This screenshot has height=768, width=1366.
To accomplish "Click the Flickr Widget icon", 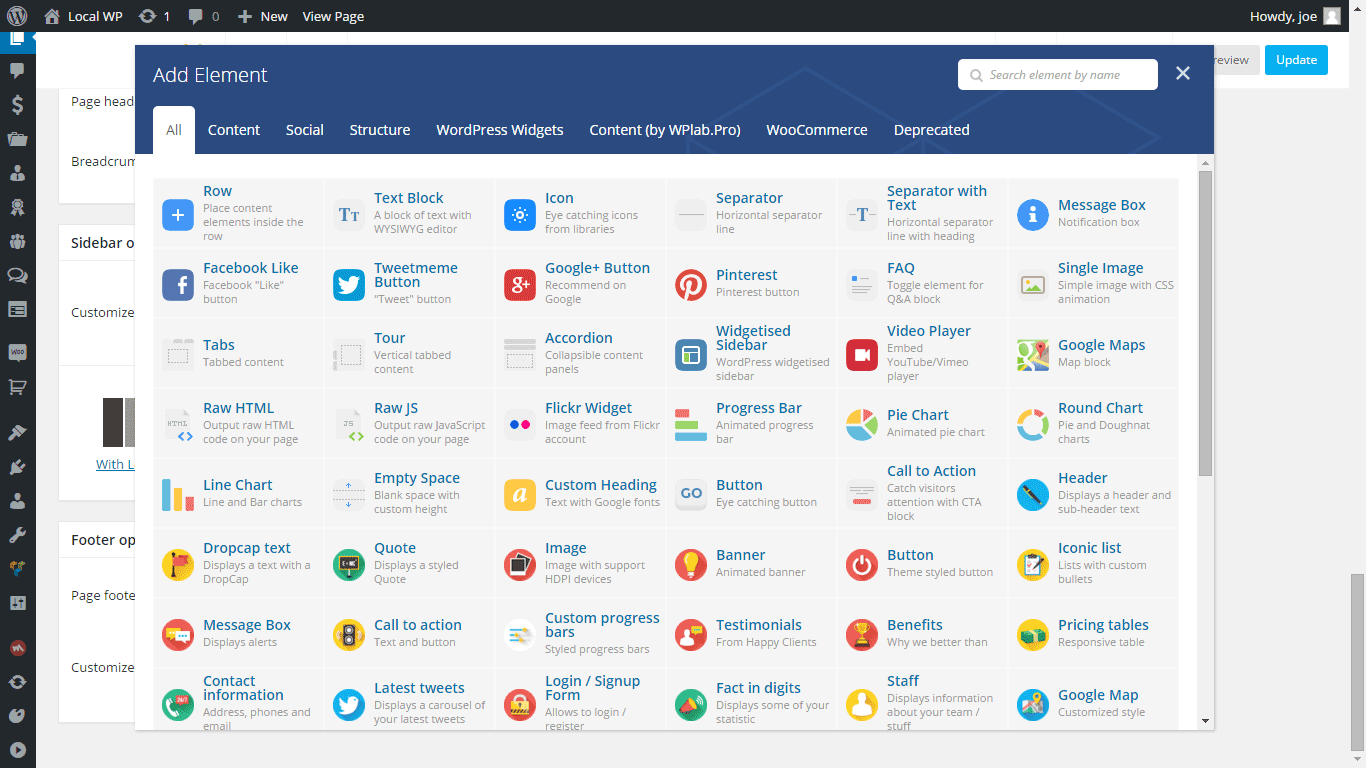I will pos(520,425).
